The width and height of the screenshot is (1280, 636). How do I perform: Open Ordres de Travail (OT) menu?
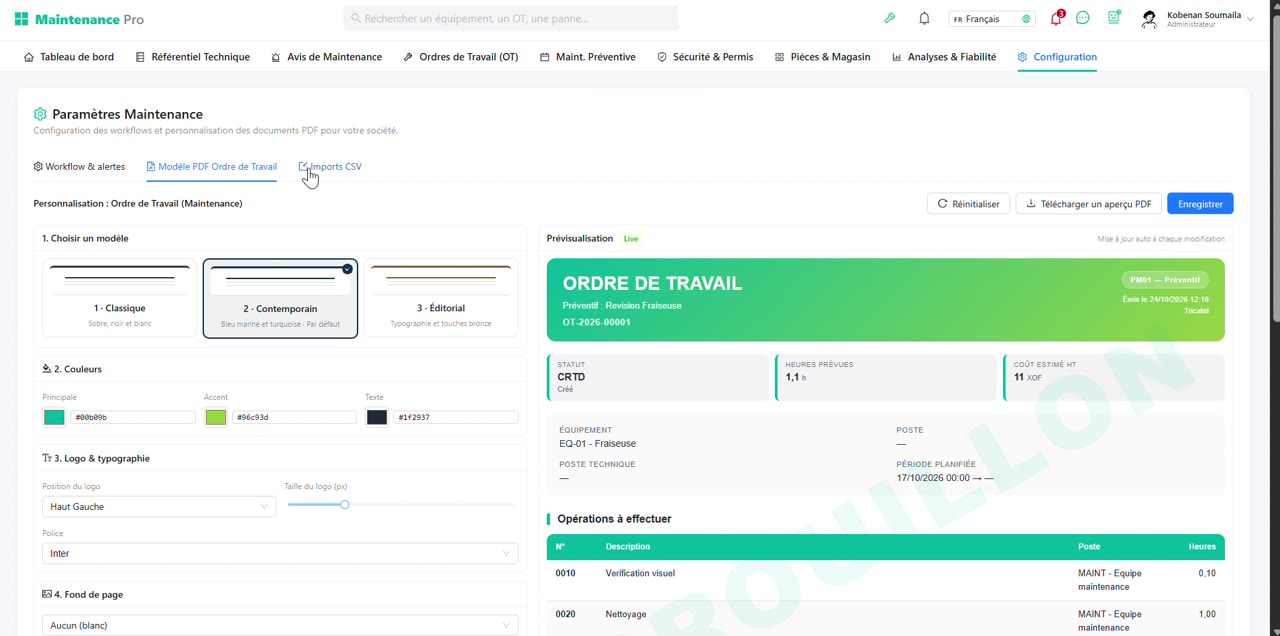click(461, 57)
